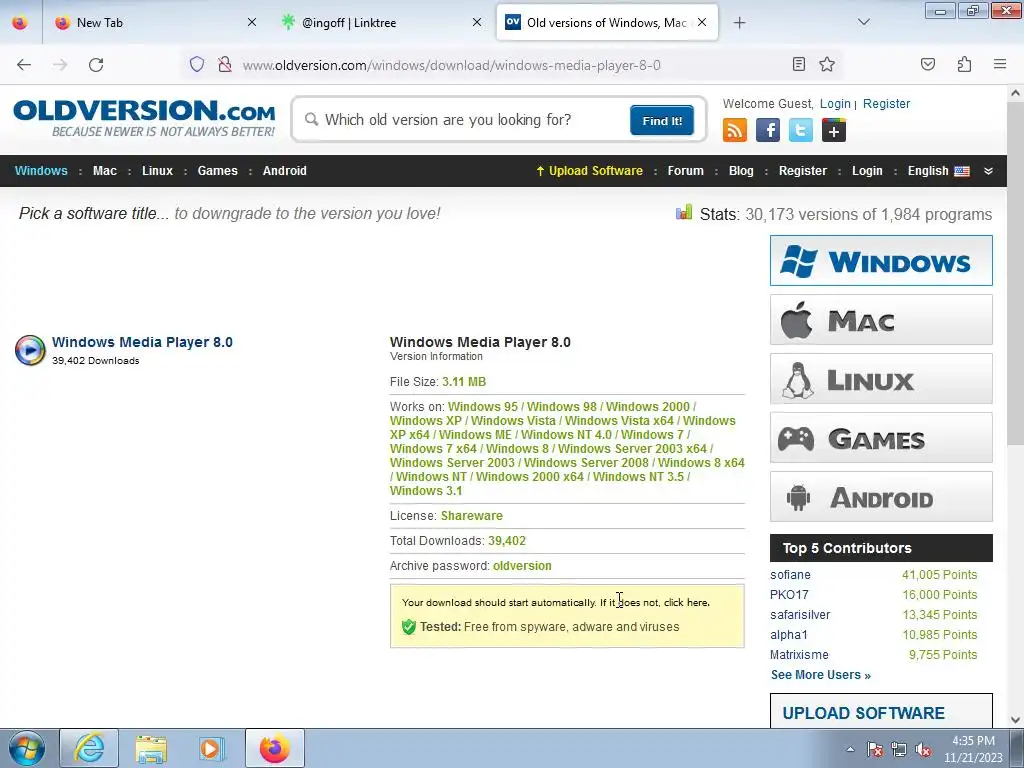Open the Twitter social icon
Screen dimensions: 1024x768
(801, 130)
